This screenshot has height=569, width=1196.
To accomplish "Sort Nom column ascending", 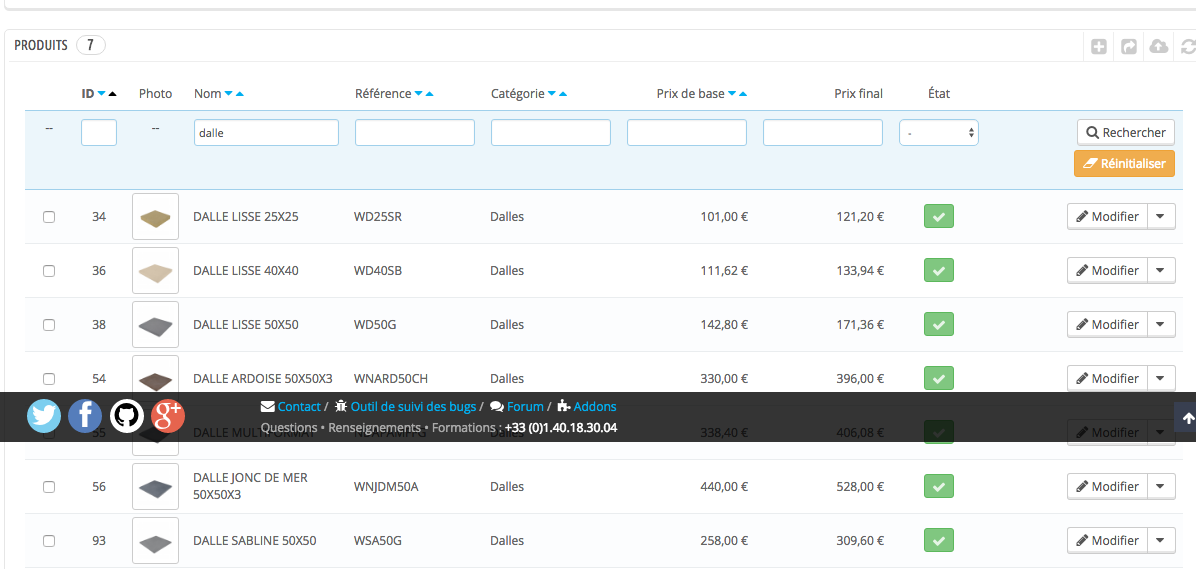I will (240, 94).
